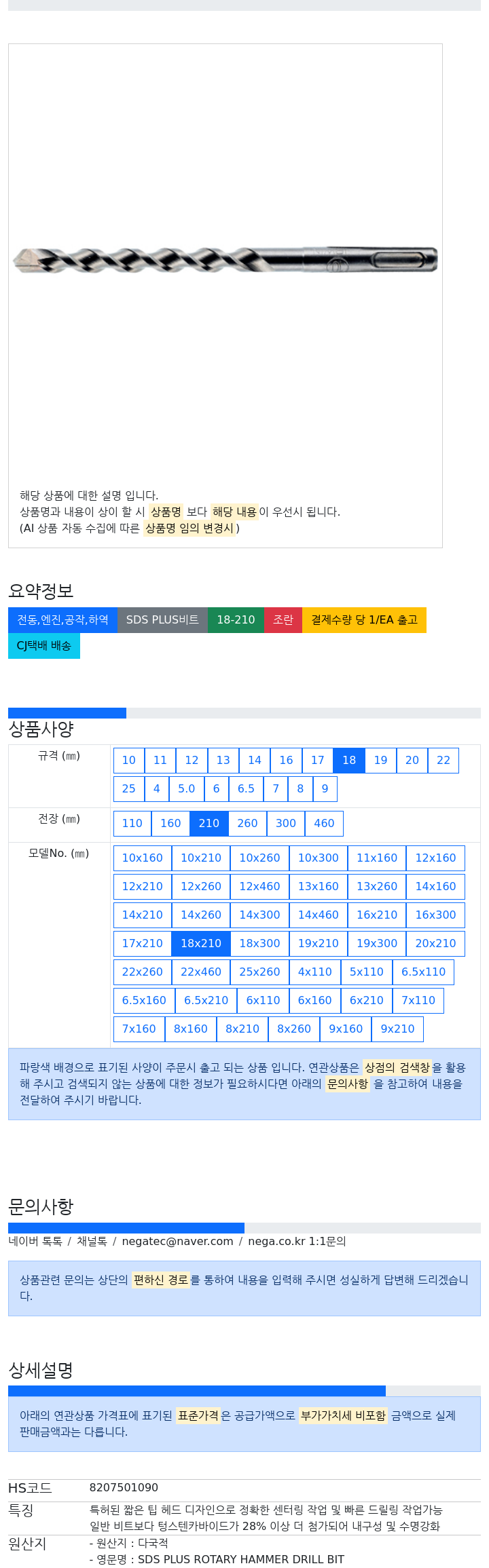Select the 210 mm length option
Screen dimensions: 489x1568
pyautogui.click(x=209, y=824)
